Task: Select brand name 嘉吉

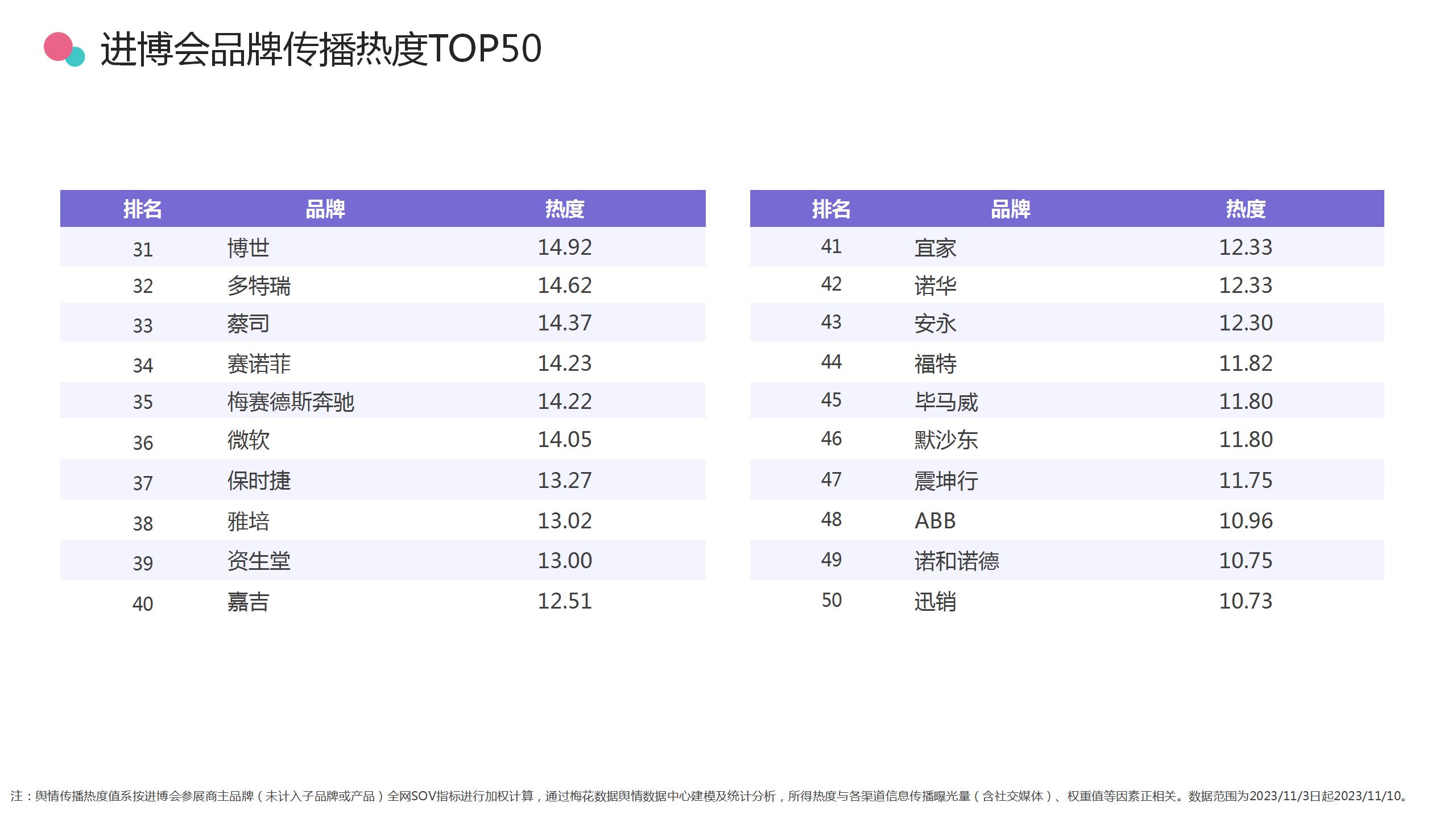Action: [x=248, y=602]
